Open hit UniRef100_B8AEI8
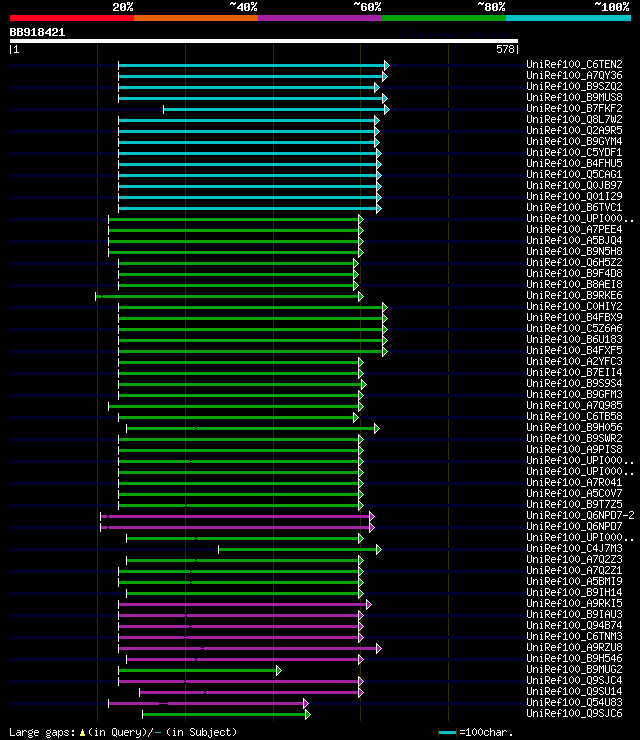 click(x=574, y=285)
